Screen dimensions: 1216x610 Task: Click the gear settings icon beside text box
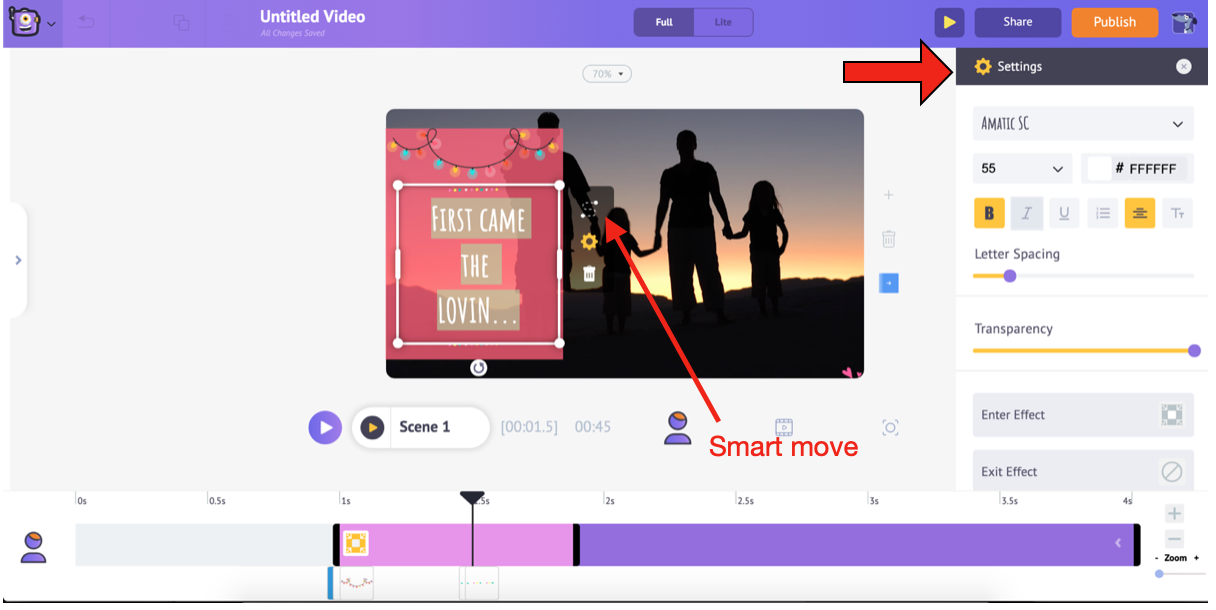(589, 242)
